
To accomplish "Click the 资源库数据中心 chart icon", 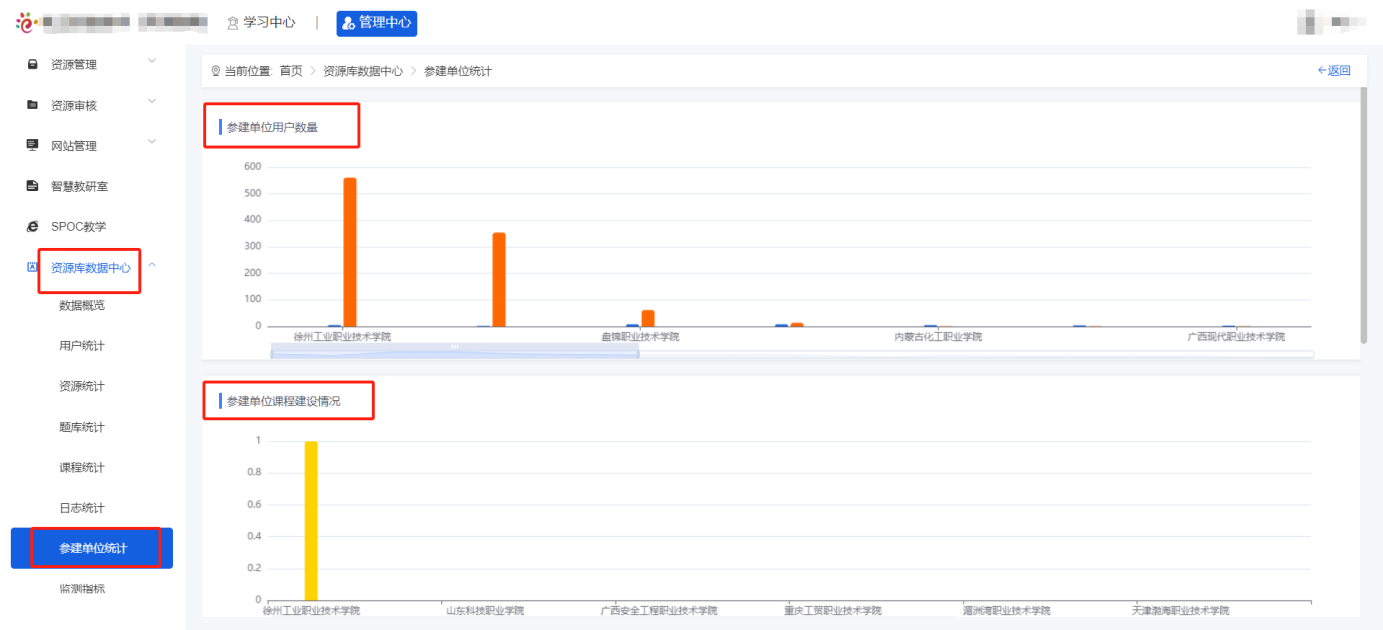I will pos(33,267).
